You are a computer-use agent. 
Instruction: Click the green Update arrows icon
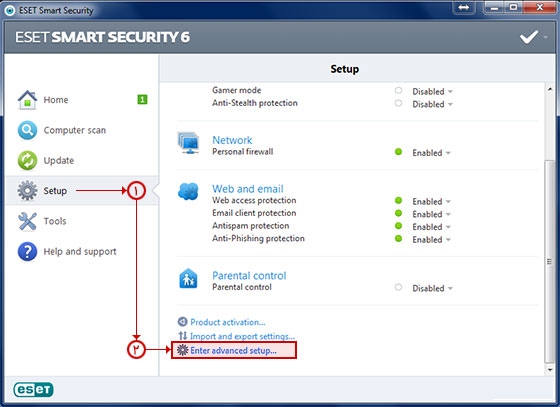click(27, 160)
